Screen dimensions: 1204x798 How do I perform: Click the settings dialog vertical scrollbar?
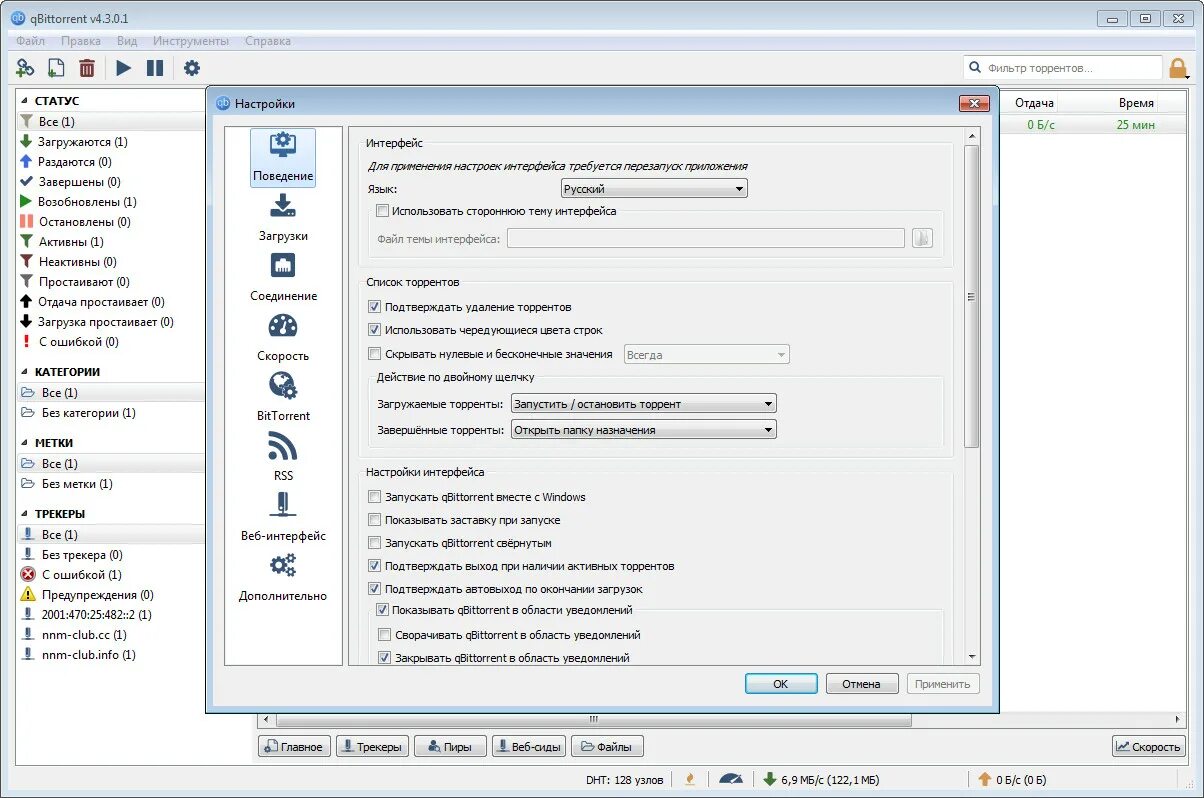[x=971, y=296]
